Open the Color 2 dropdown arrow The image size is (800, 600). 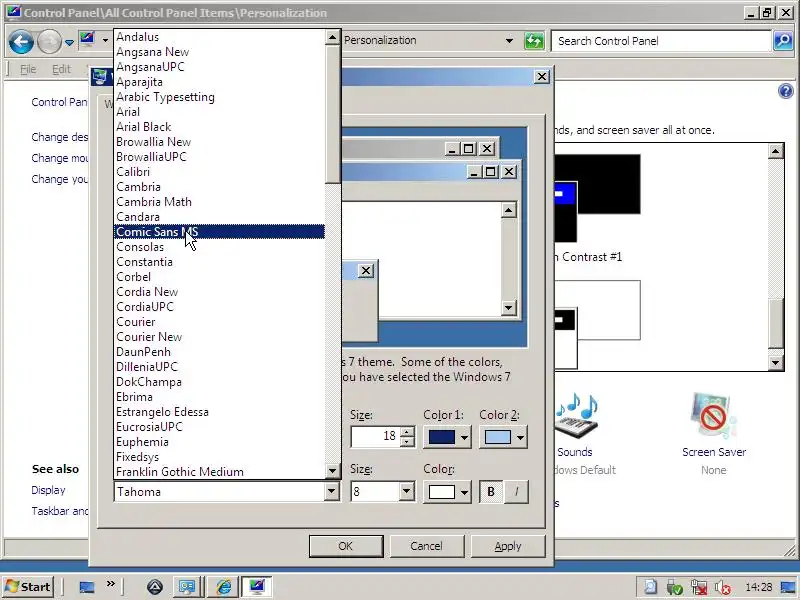519,437
